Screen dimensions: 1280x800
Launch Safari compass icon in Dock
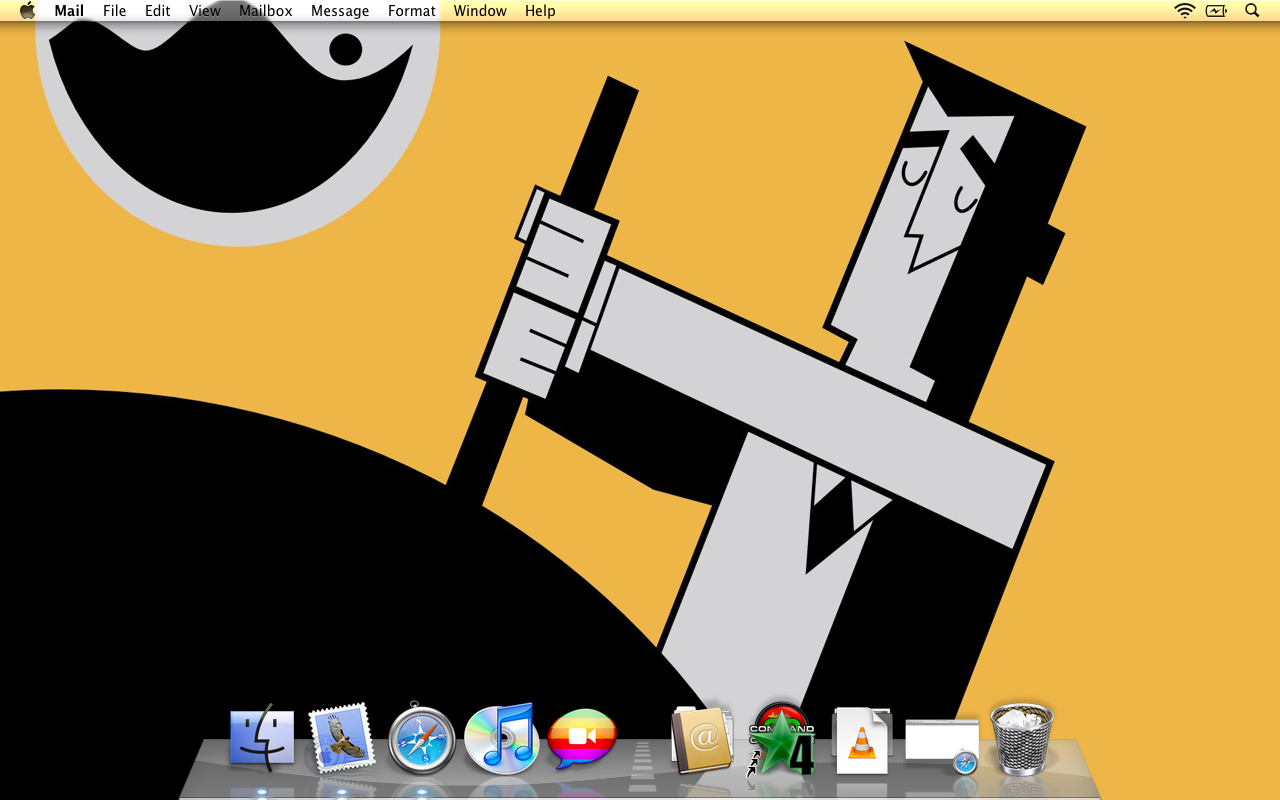click(x=422, y=740)
